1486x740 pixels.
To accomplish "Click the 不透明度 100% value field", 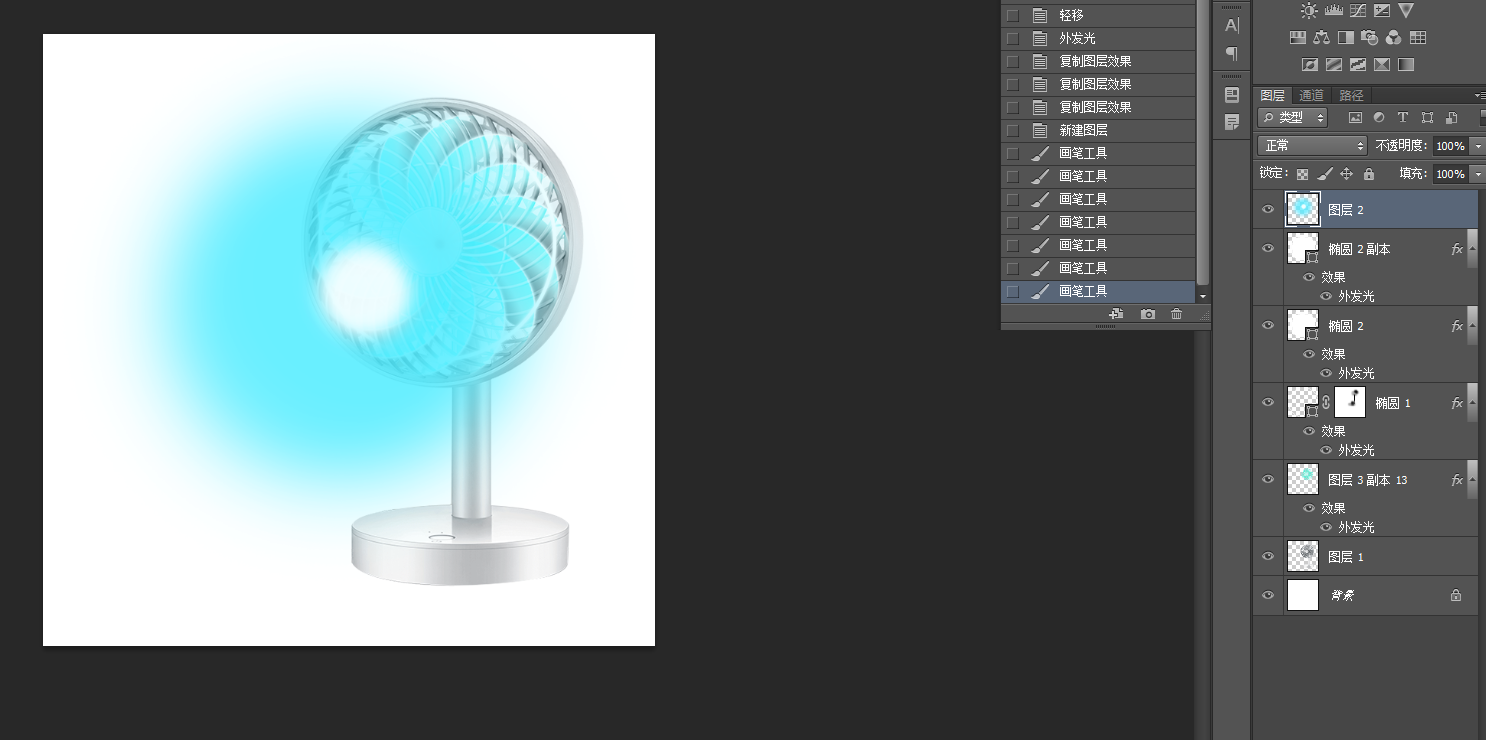I will pyautogui.click(x=1450, y=146).
